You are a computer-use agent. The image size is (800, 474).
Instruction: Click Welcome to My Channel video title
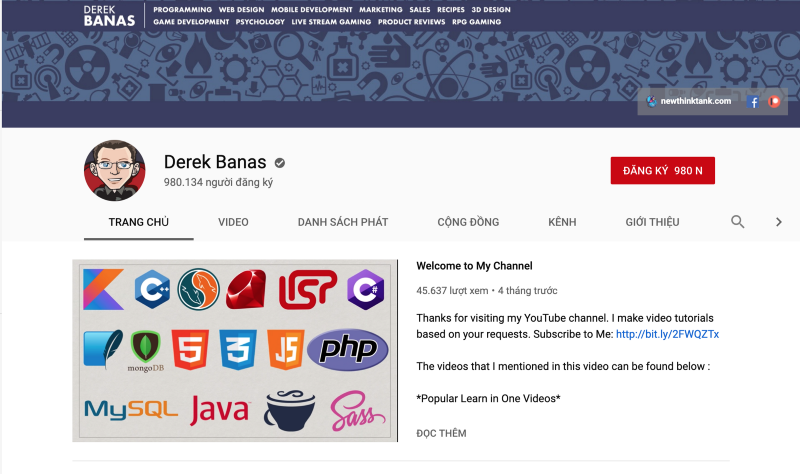474,266
